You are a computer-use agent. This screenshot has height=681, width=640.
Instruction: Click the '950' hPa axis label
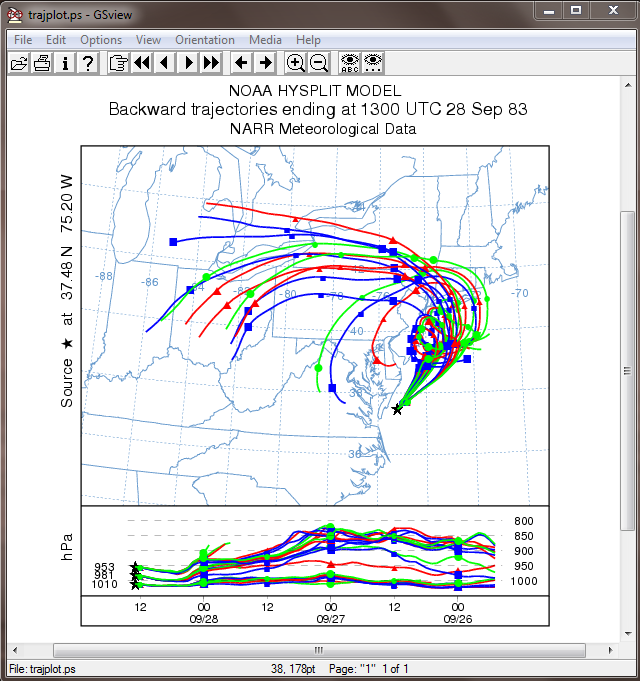coord(524,566)
